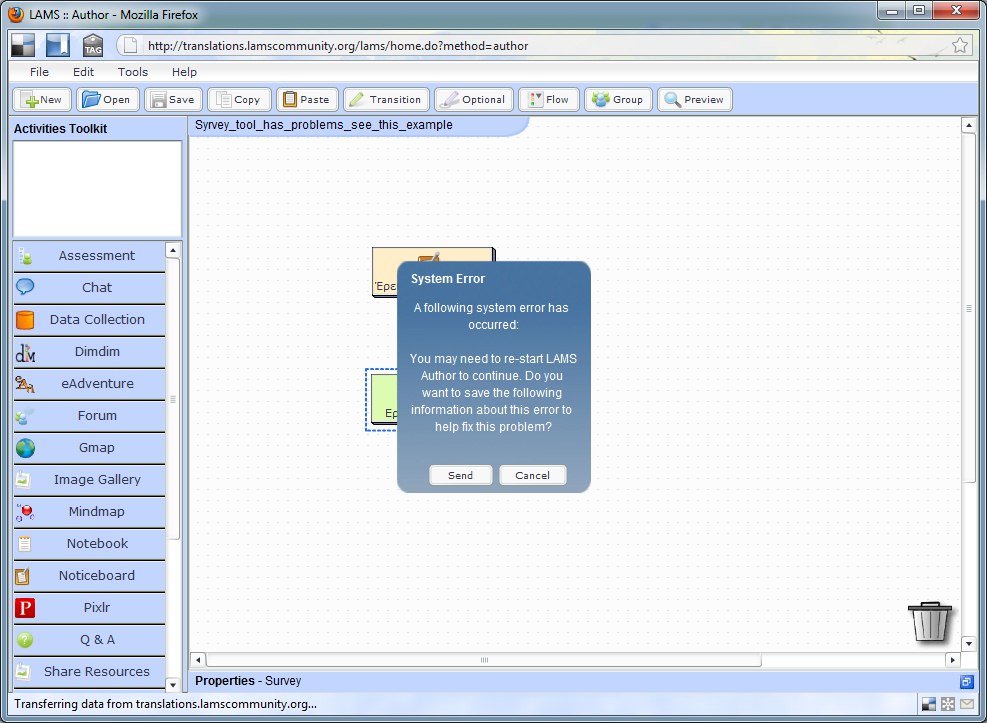The height and width of the screenshot is (723, 987).
Task: Click the horizontal canvas scrollbar thumb
Action: coord(484,660)
